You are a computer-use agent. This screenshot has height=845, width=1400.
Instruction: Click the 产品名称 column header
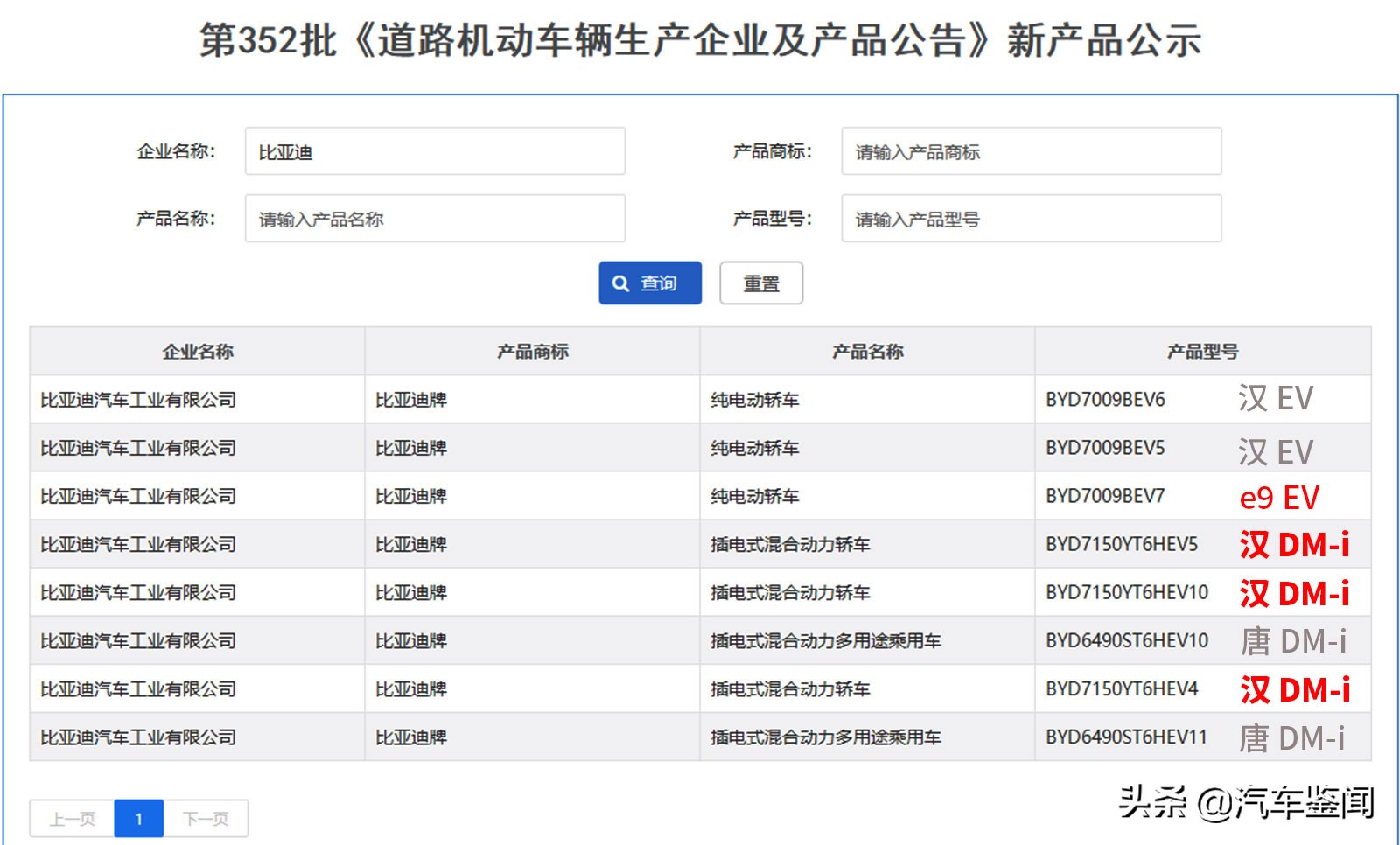pyautogui.click(x=867, y=352)
